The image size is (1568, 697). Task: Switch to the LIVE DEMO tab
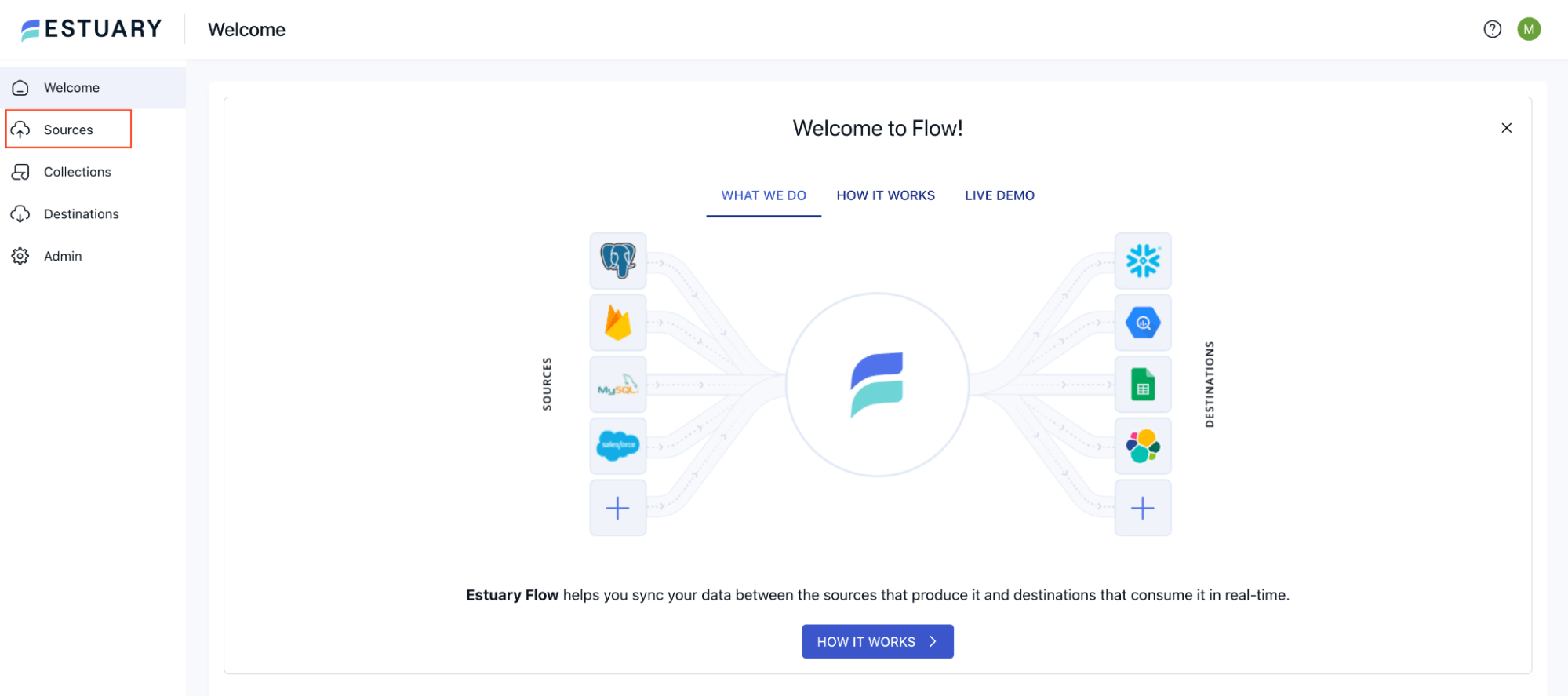[999, 195]
